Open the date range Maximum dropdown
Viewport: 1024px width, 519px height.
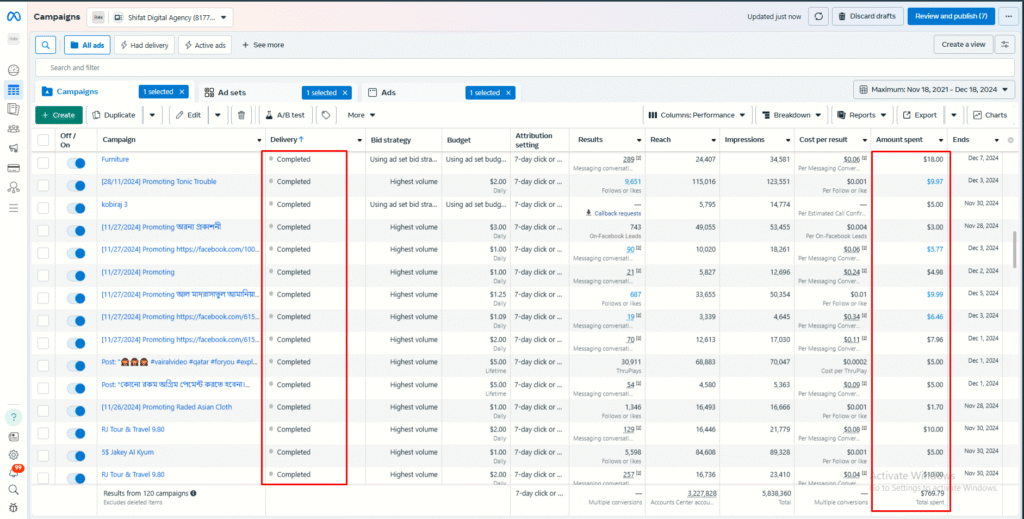pos(934,90)
